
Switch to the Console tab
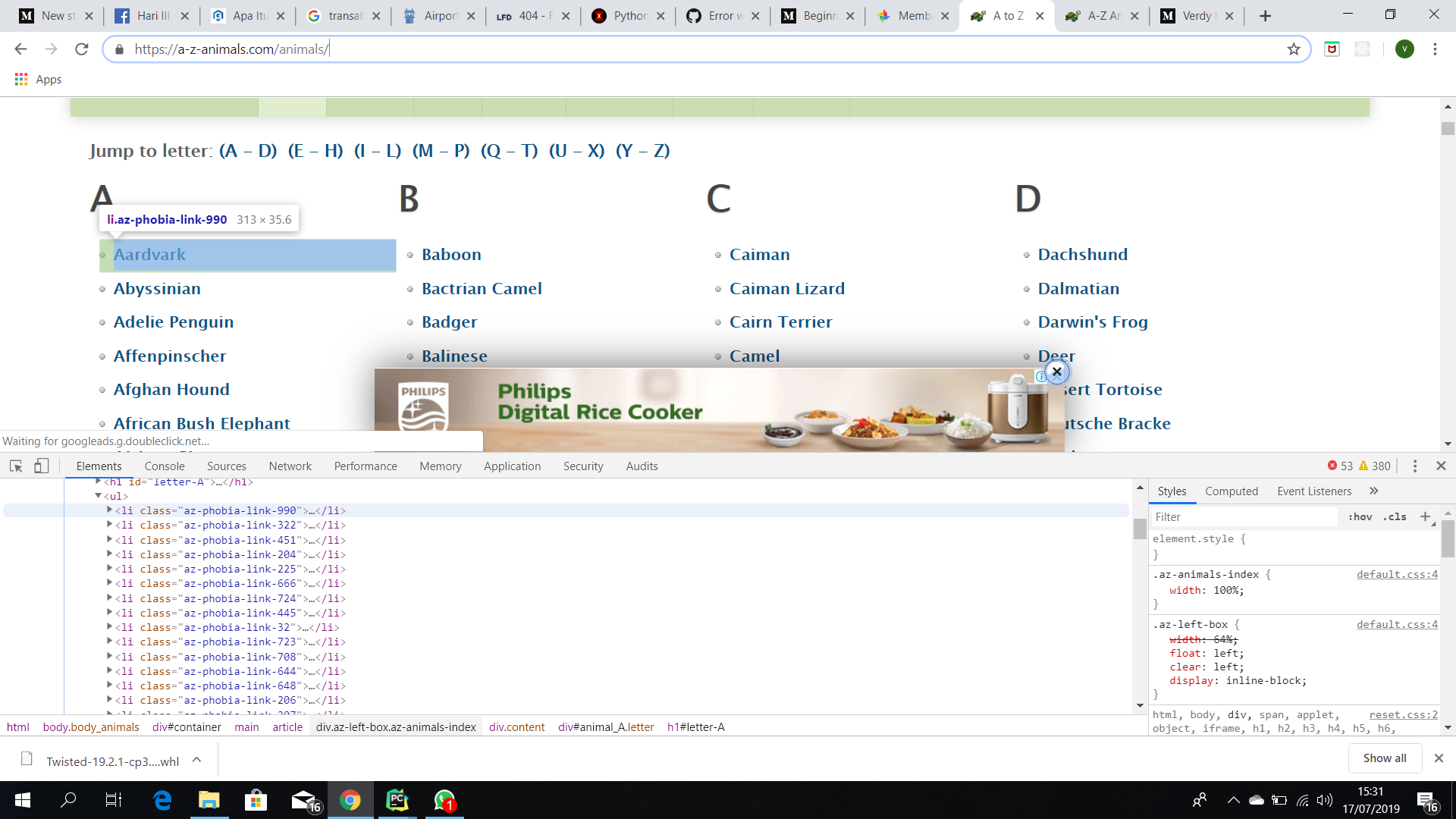coord(165,466)
